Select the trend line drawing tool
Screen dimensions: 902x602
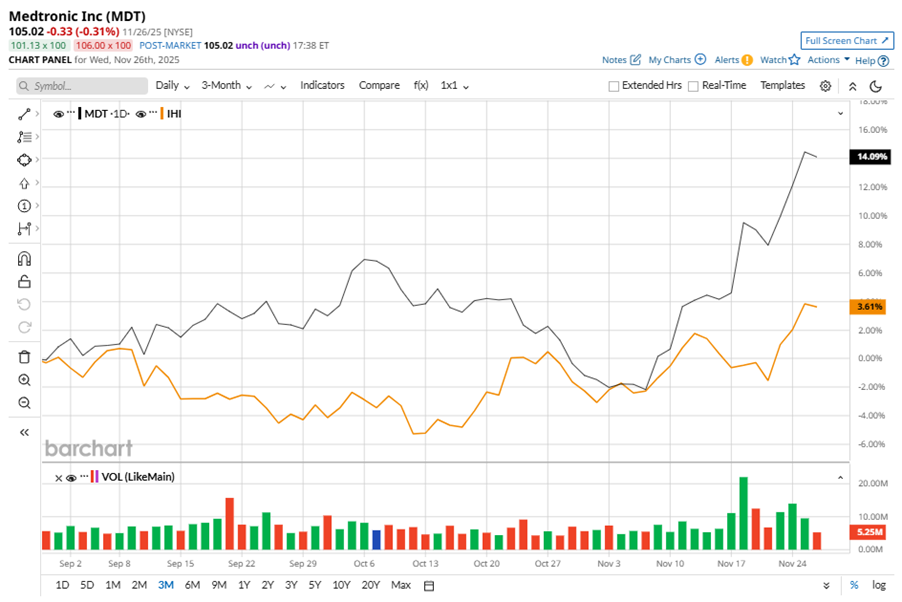point(24,114)
